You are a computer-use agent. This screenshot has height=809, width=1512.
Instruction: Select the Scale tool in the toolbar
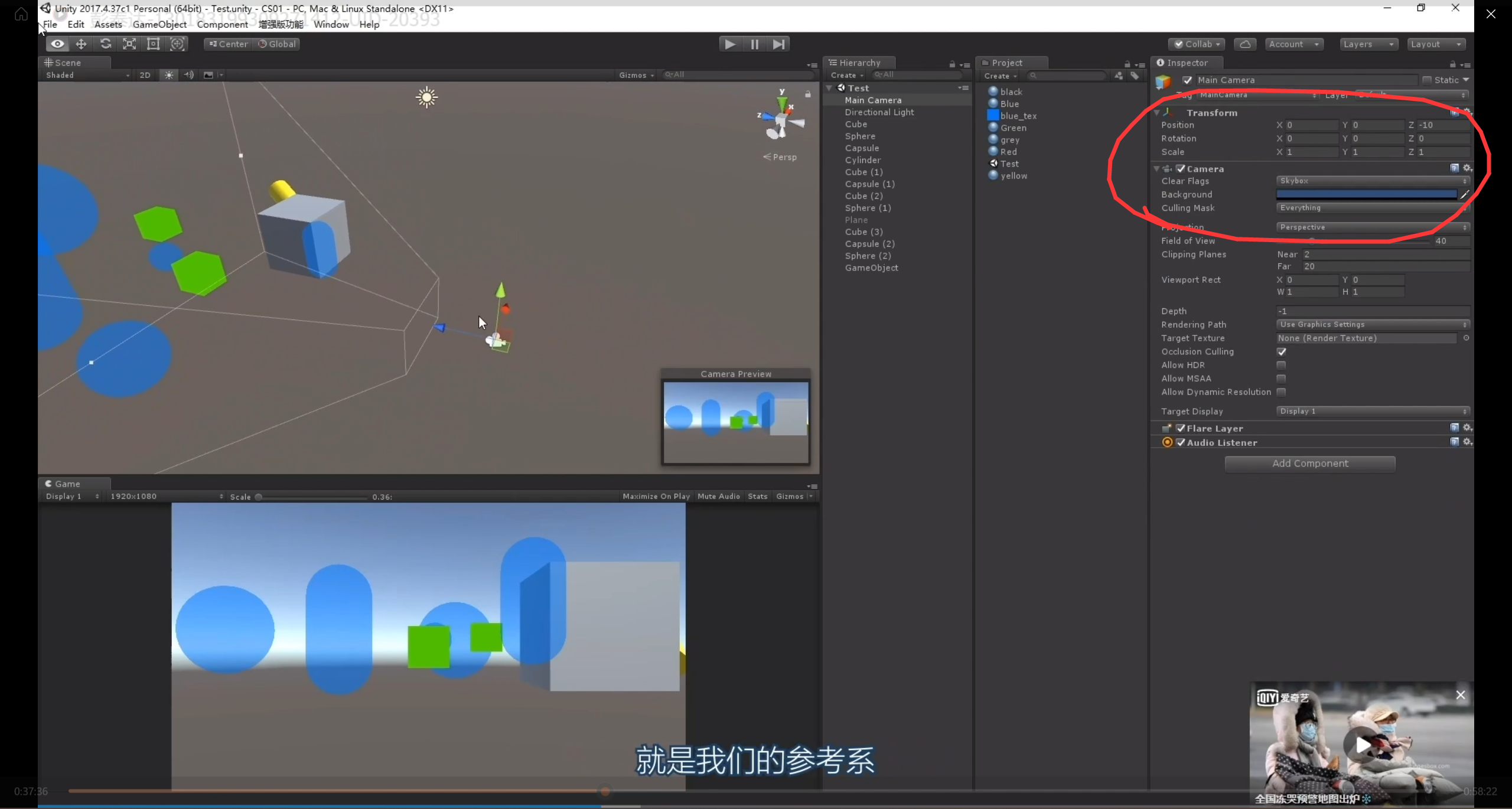pyautogui.click(x=129, y=44)
